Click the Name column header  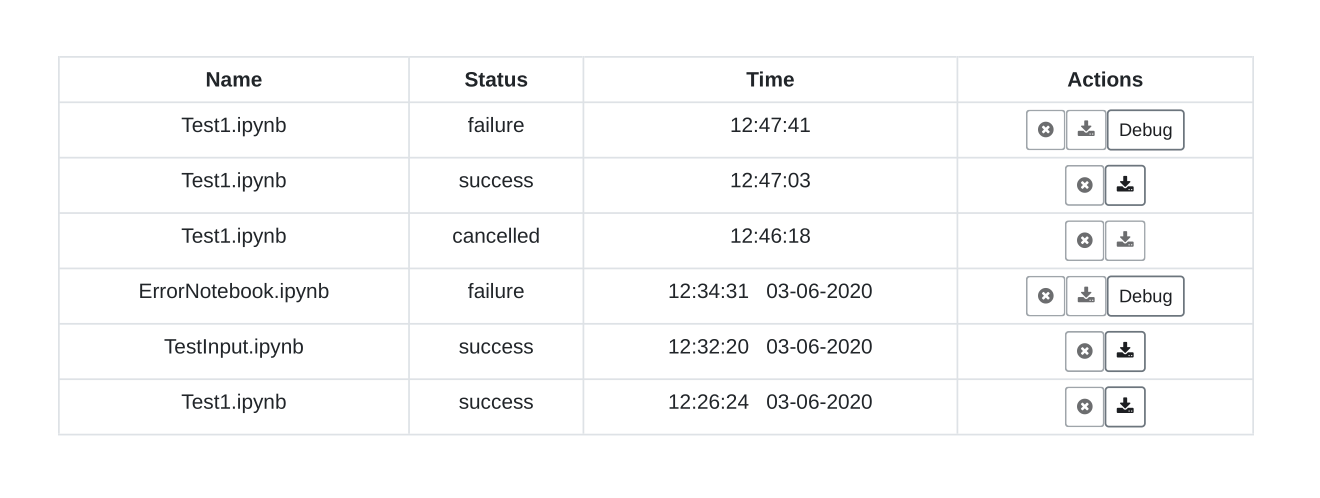pyautogui.click(x=234, y=80)
